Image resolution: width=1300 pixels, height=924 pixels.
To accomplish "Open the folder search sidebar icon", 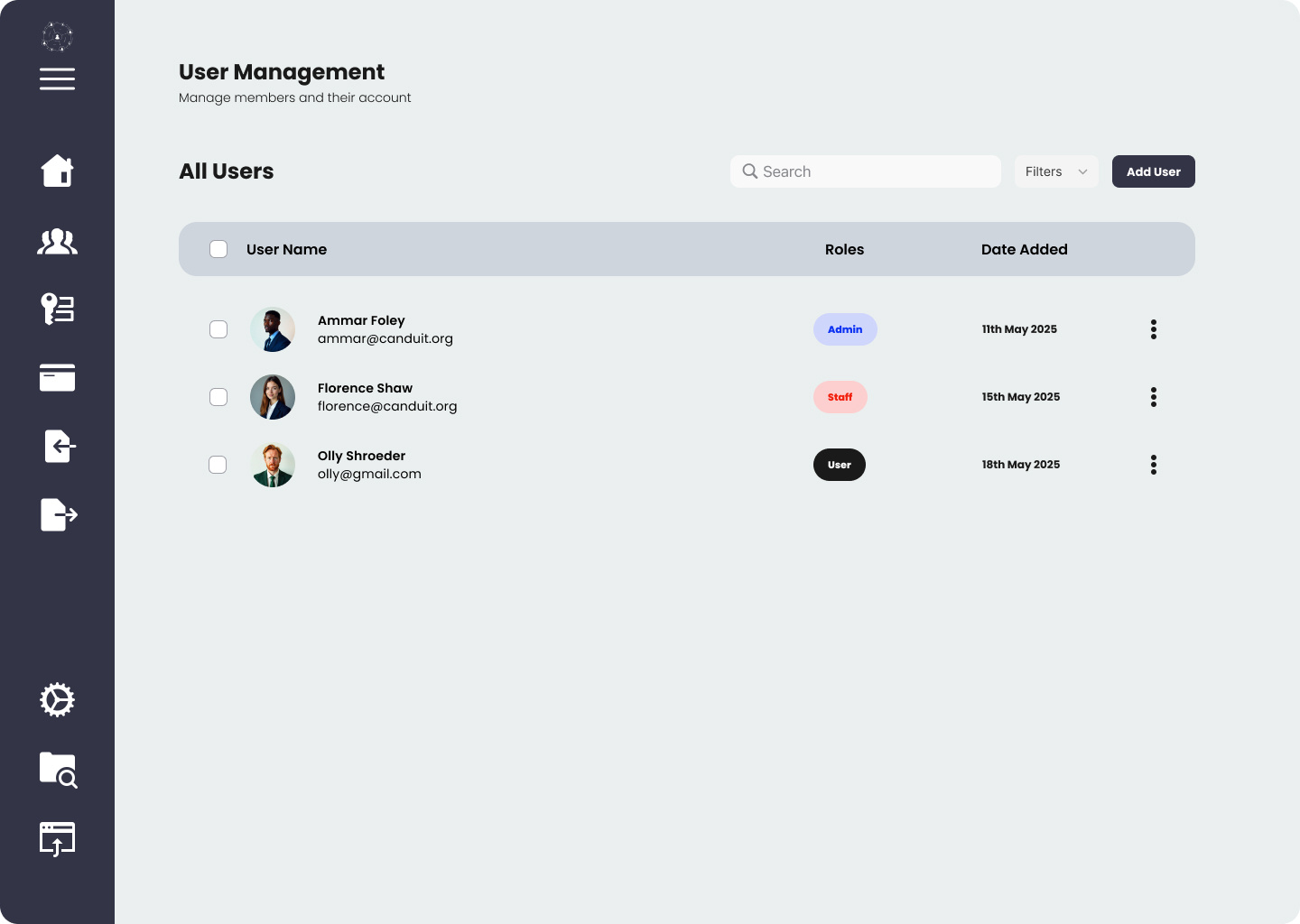I will click(59, 771).
